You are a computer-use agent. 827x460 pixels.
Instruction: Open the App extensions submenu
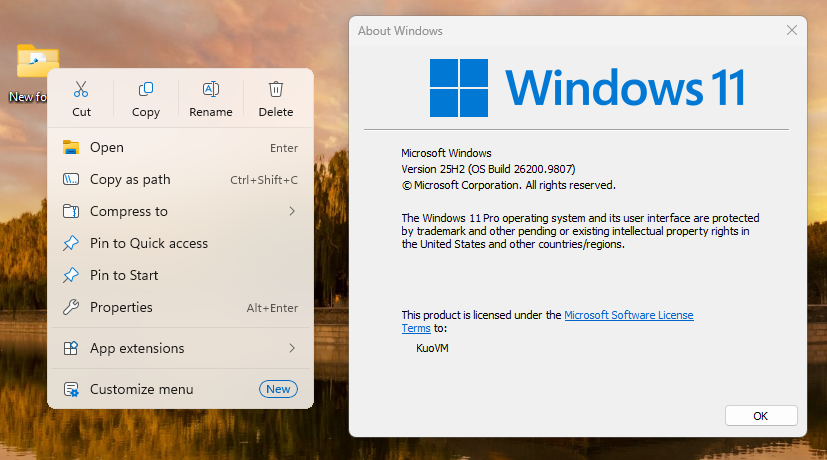[180, 348]
